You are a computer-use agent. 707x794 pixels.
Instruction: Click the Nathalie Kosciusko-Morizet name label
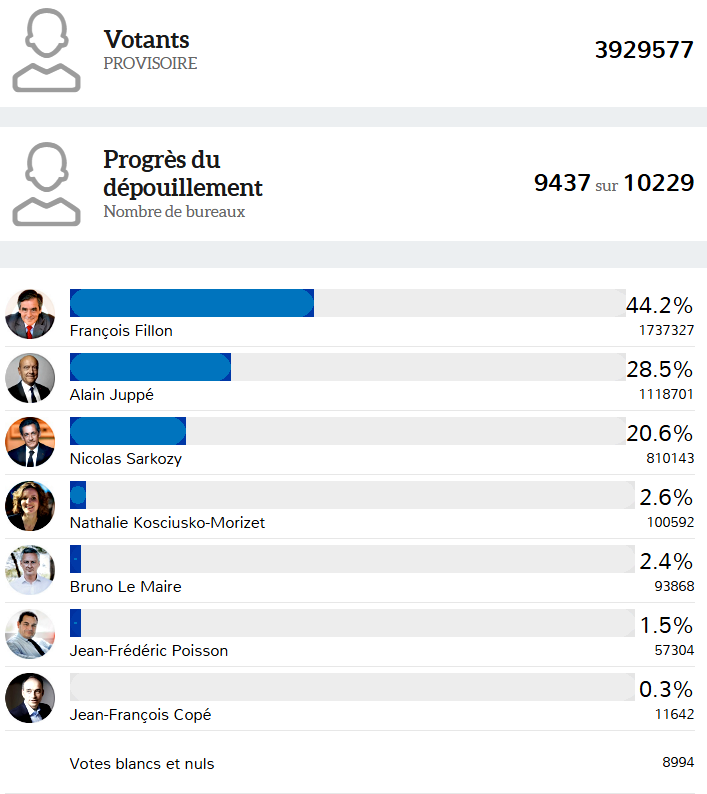[167, 523]
